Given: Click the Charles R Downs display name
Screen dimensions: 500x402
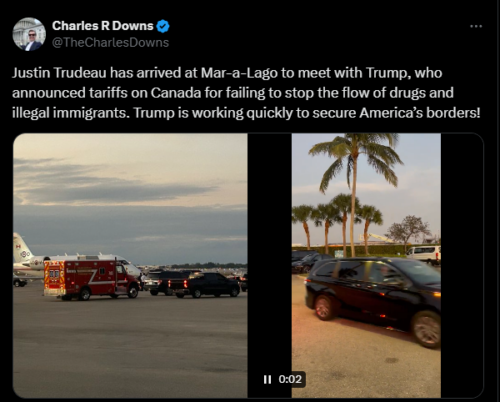Looking at the screenshot, I should coord(103,26).
